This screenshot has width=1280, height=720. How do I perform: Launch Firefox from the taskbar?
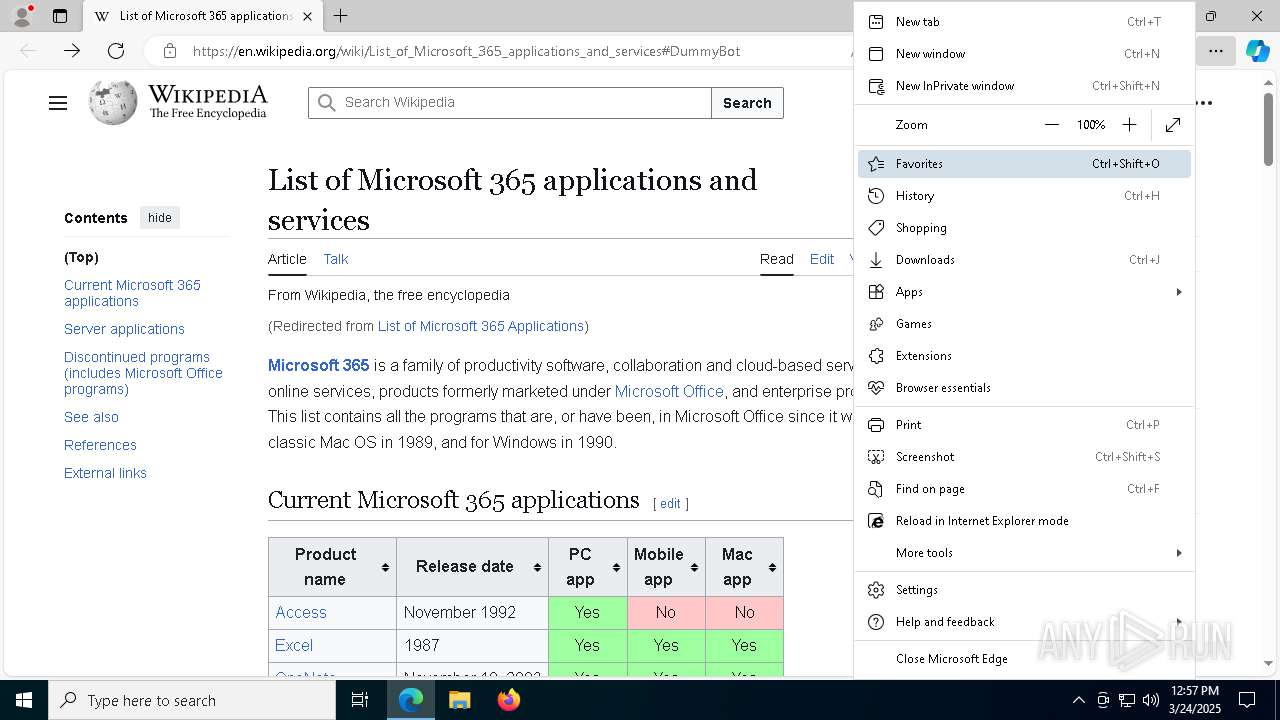tap(509, 700)
